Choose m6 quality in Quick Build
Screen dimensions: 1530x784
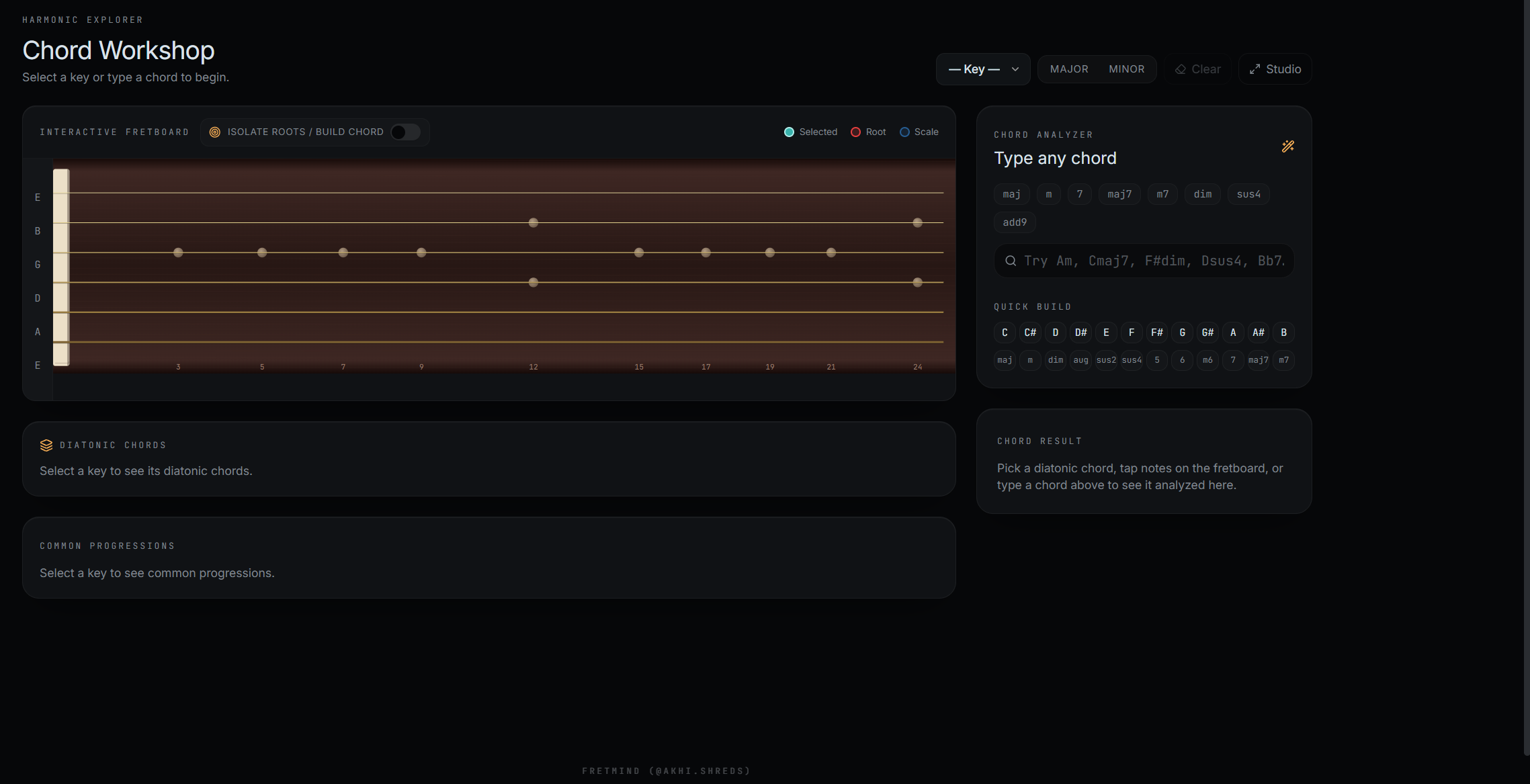pos(1207,360)
